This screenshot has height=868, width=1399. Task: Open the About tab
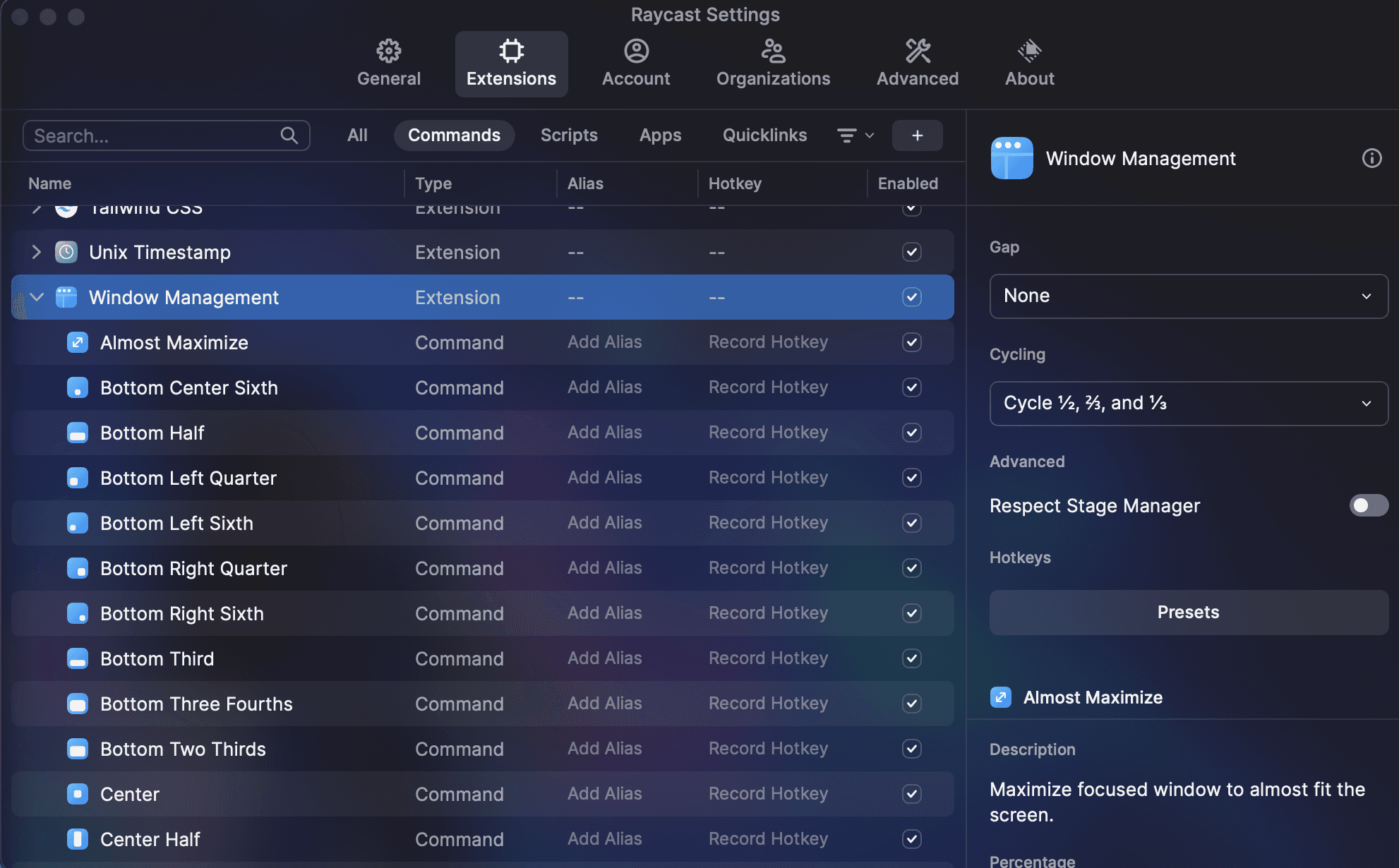[x=1029, y=64]
